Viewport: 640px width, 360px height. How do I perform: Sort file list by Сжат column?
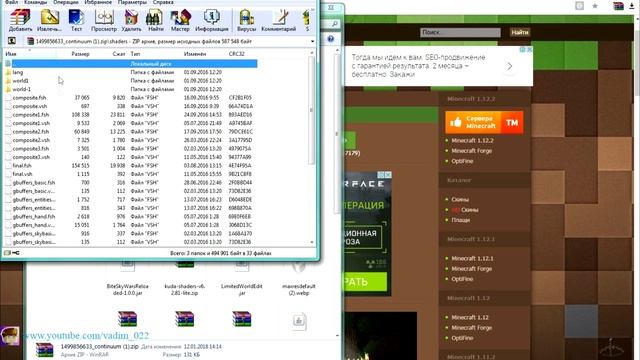point(119,54)
